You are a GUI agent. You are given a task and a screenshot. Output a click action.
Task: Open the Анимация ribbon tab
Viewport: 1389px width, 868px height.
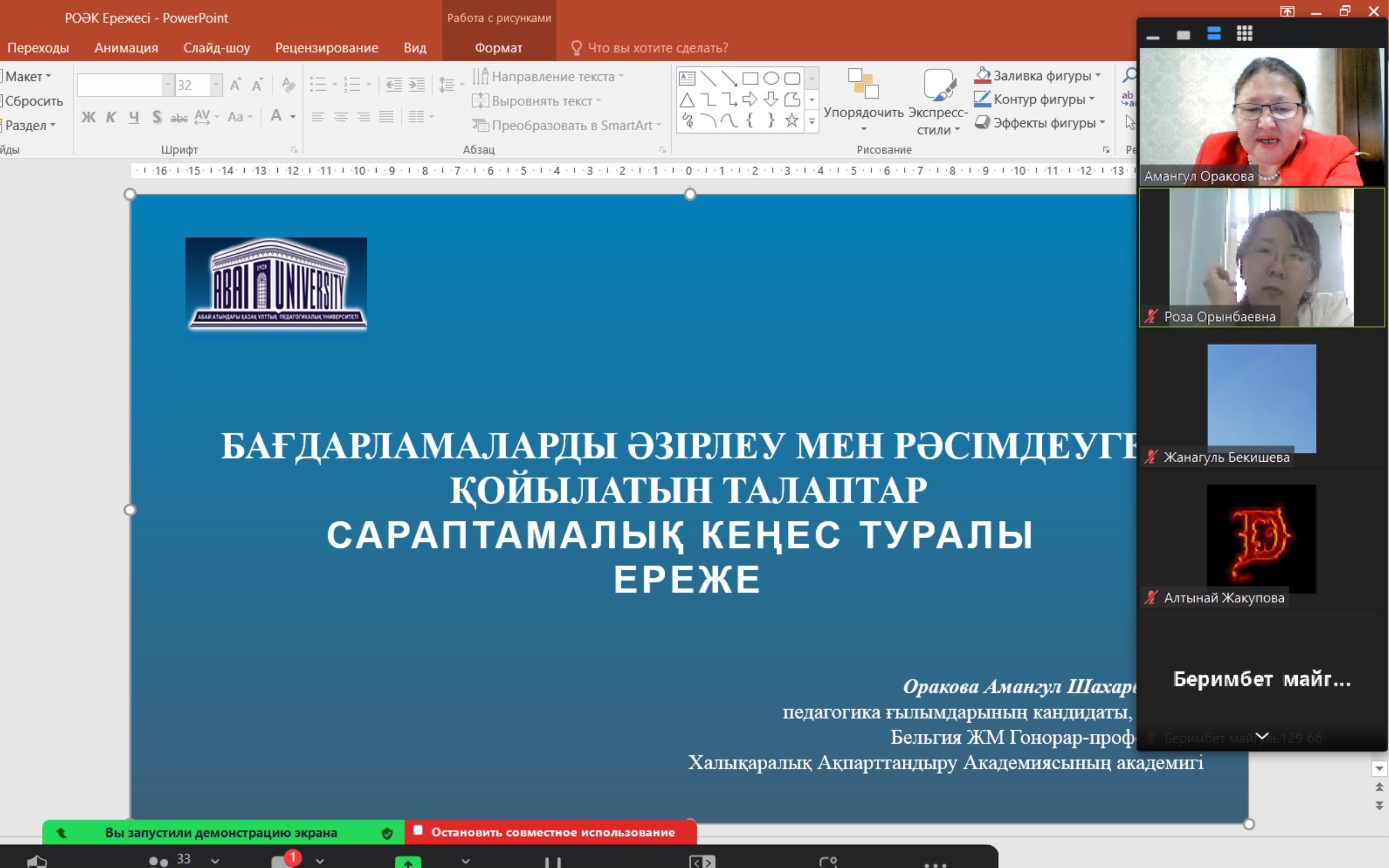click(126, 48)
